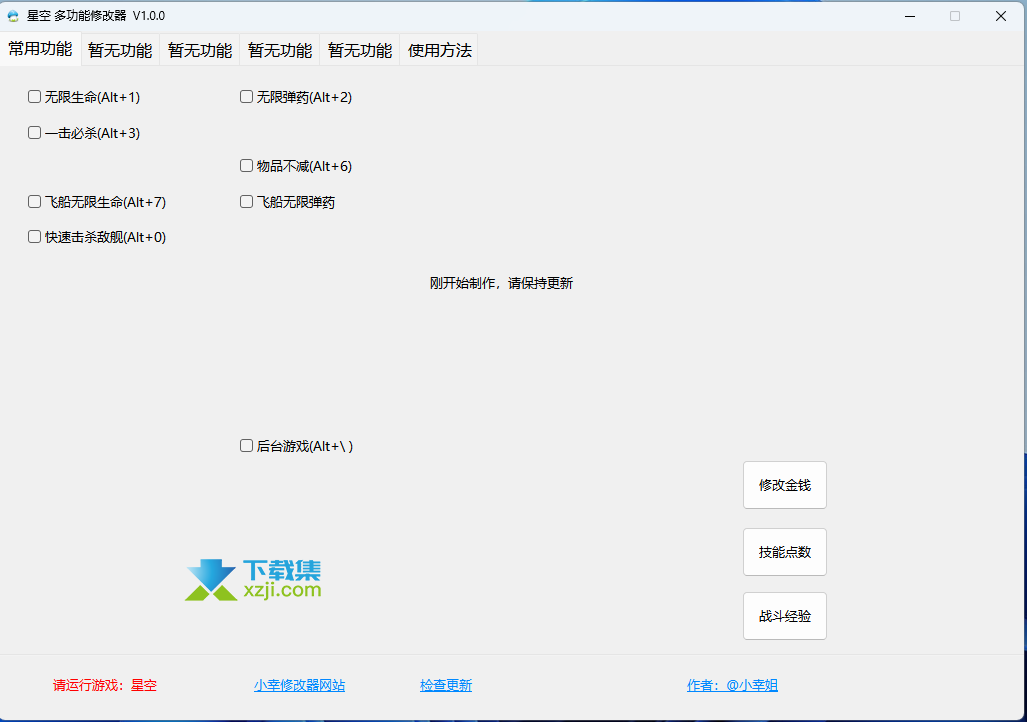Click the 请运行游戏: 星空 status text
The image size is (1027, 722).
105,685
